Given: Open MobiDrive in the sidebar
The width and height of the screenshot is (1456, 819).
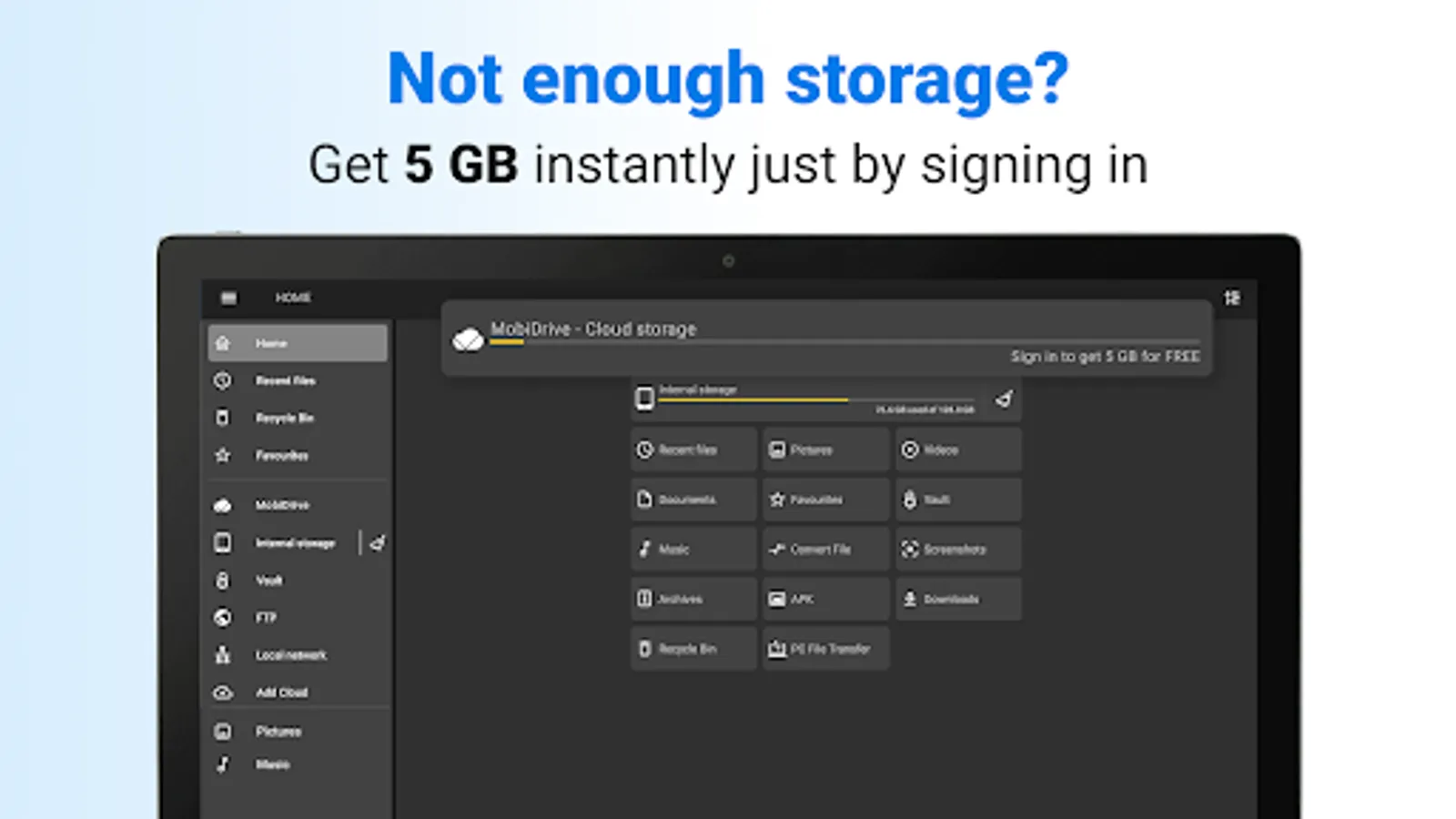Looking at the screenshot, I should coord(298,505).
